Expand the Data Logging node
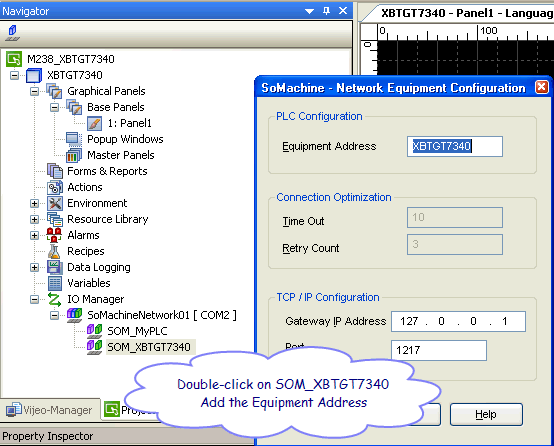Screen dimensions: 554x446 tap(34, 267)
